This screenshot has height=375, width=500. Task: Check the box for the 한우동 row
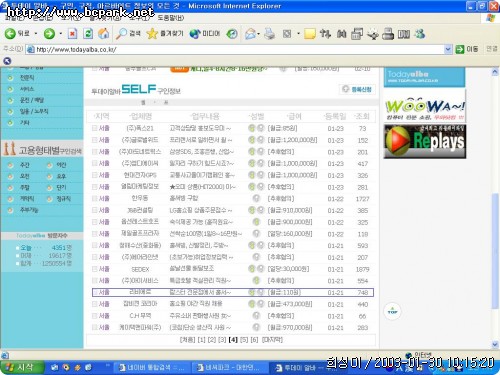(x=94, y=198)
